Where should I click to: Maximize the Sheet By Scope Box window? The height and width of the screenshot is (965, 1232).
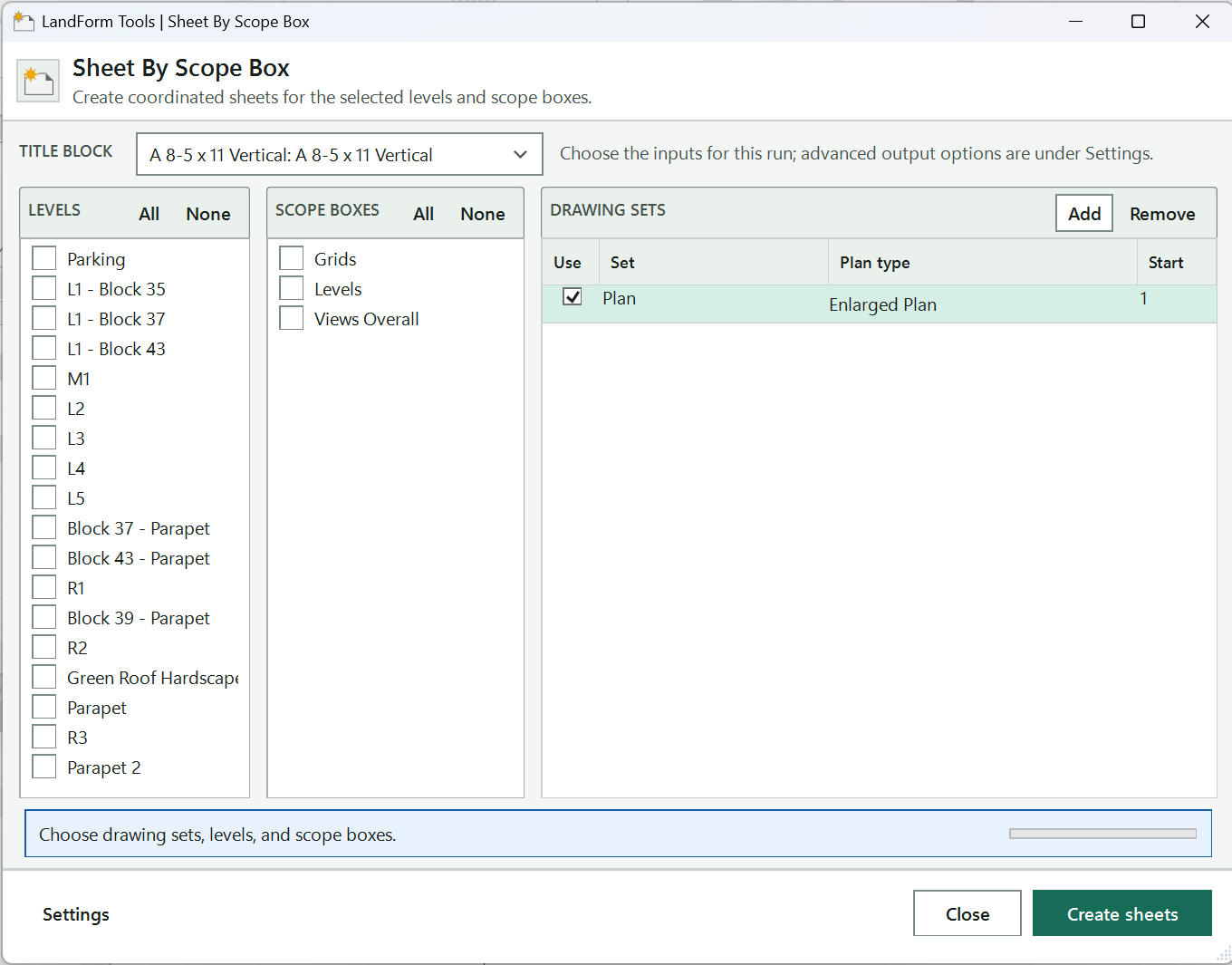[1139, 21]
